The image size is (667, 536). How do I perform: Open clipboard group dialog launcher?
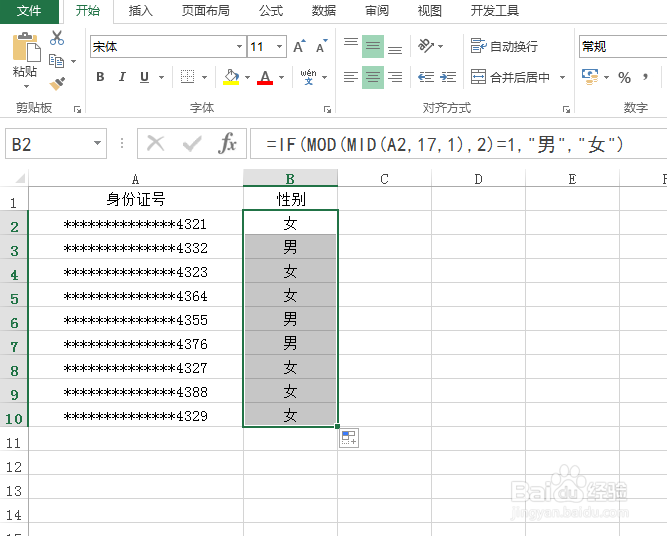pyautogui.click(x=77, y=110)
